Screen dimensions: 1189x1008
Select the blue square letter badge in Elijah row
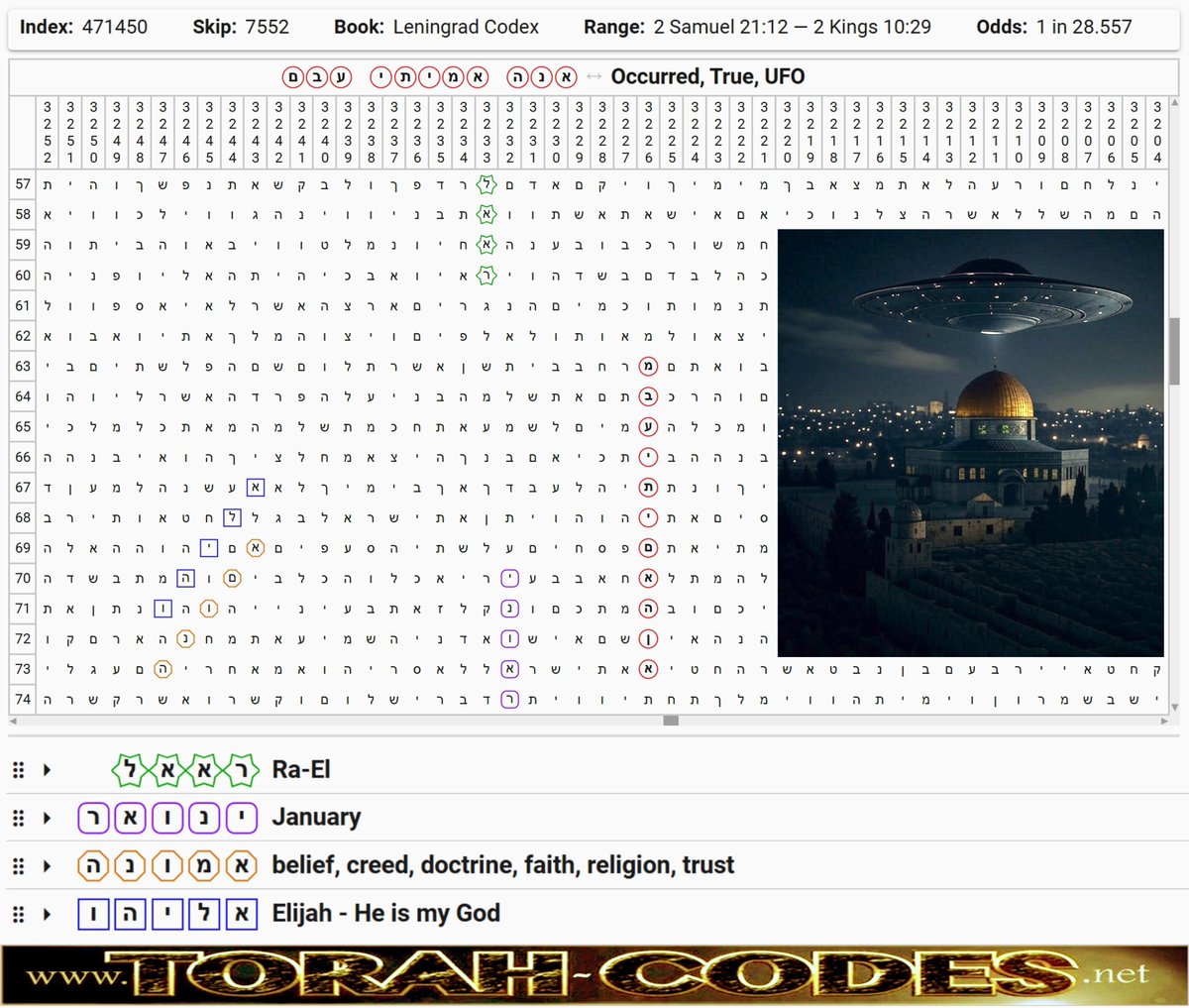94,913
